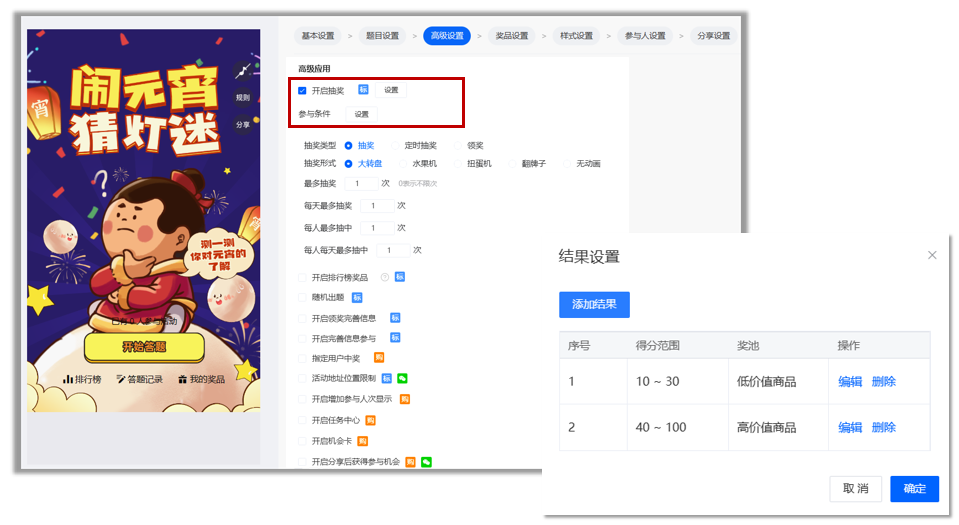The width and height of the screenshot is (959, 525).
Task: Uncheck the 开启抽奖 checkbox
Action: pos(302,91)
